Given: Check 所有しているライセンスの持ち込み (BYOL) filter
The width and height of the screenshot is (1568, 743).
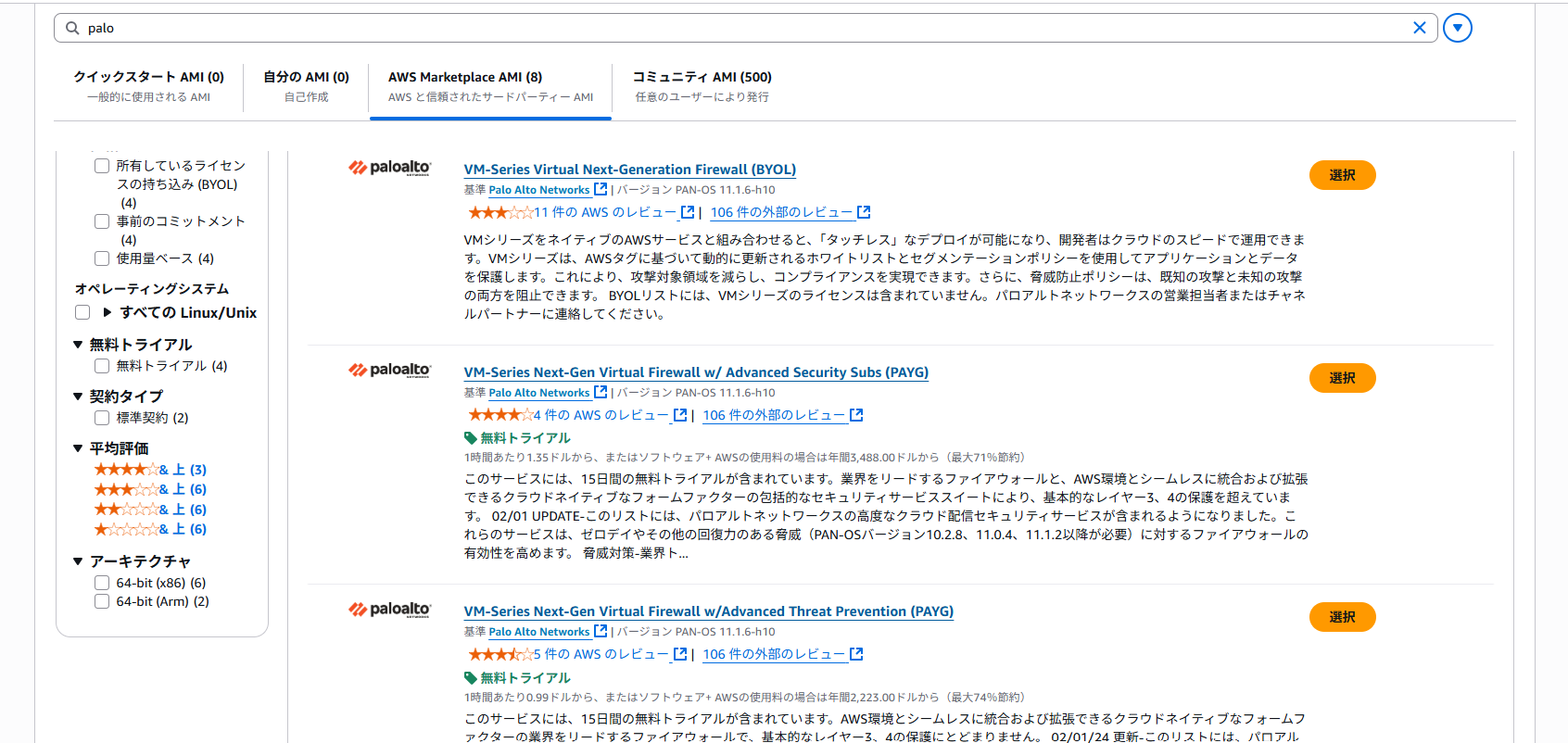Looking at the screenshot, I should (x=102, y=166).
